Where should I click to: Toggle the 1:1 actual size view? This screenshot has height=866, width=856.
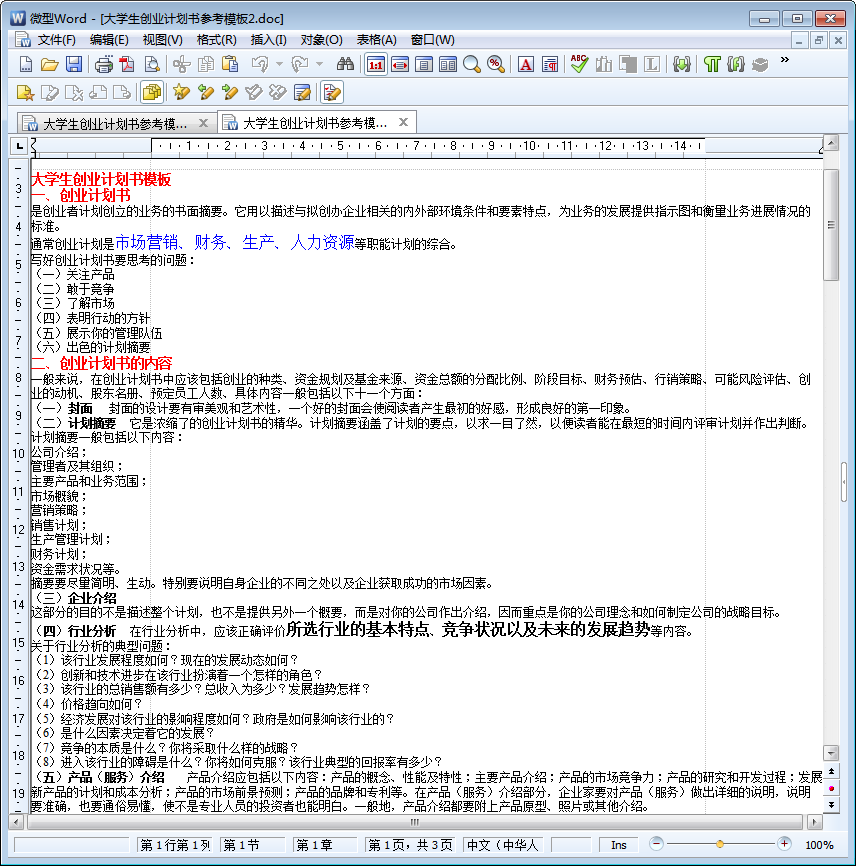click(x=376, y=65)
